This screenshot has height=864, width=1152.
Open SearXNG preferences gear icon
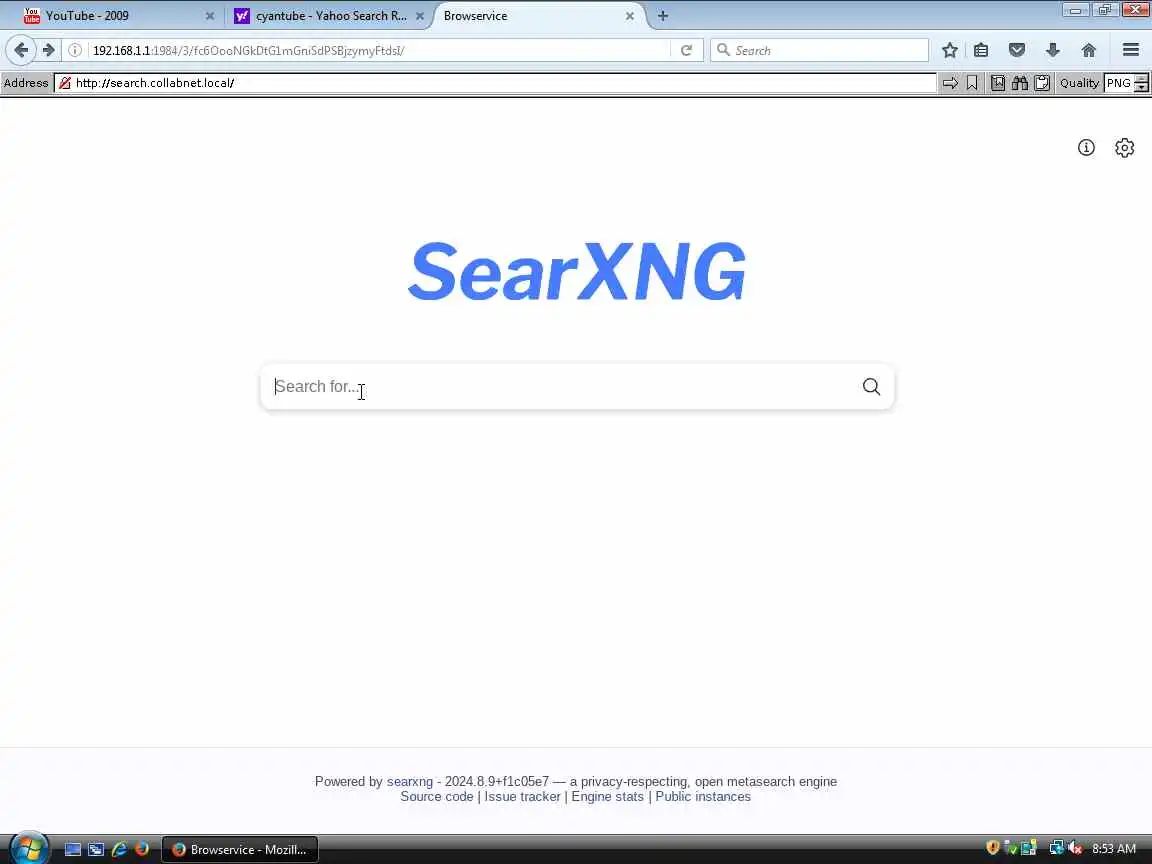(x=1124, y=148)
